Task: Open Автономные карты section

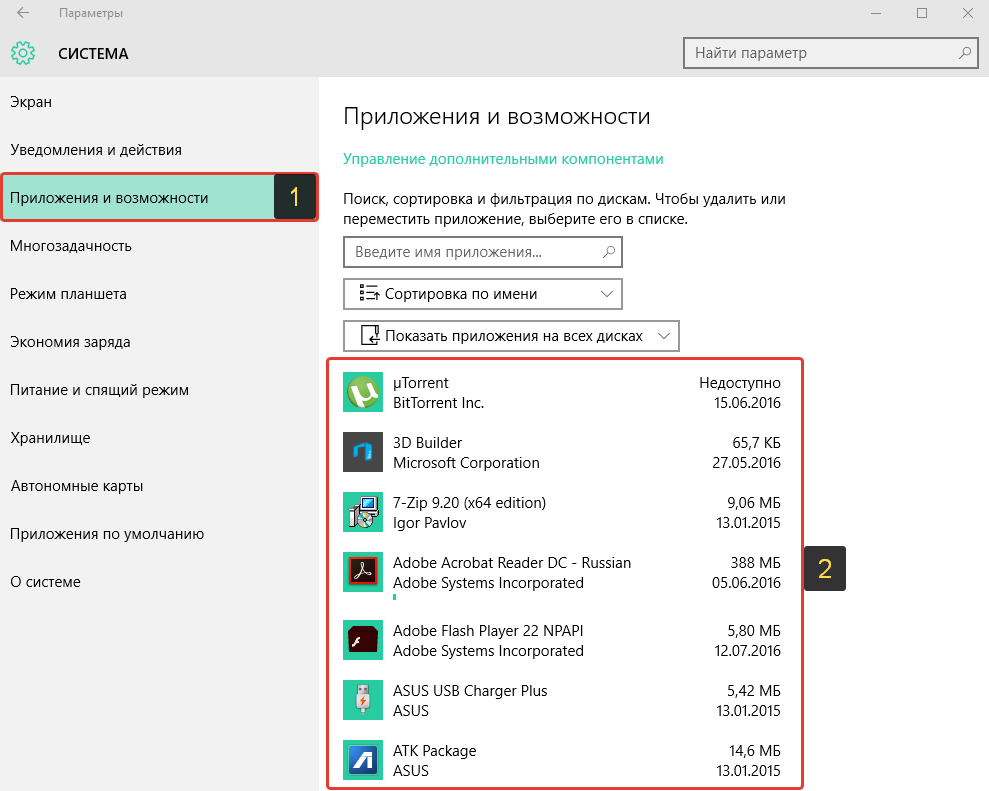Action: point(159,485)
